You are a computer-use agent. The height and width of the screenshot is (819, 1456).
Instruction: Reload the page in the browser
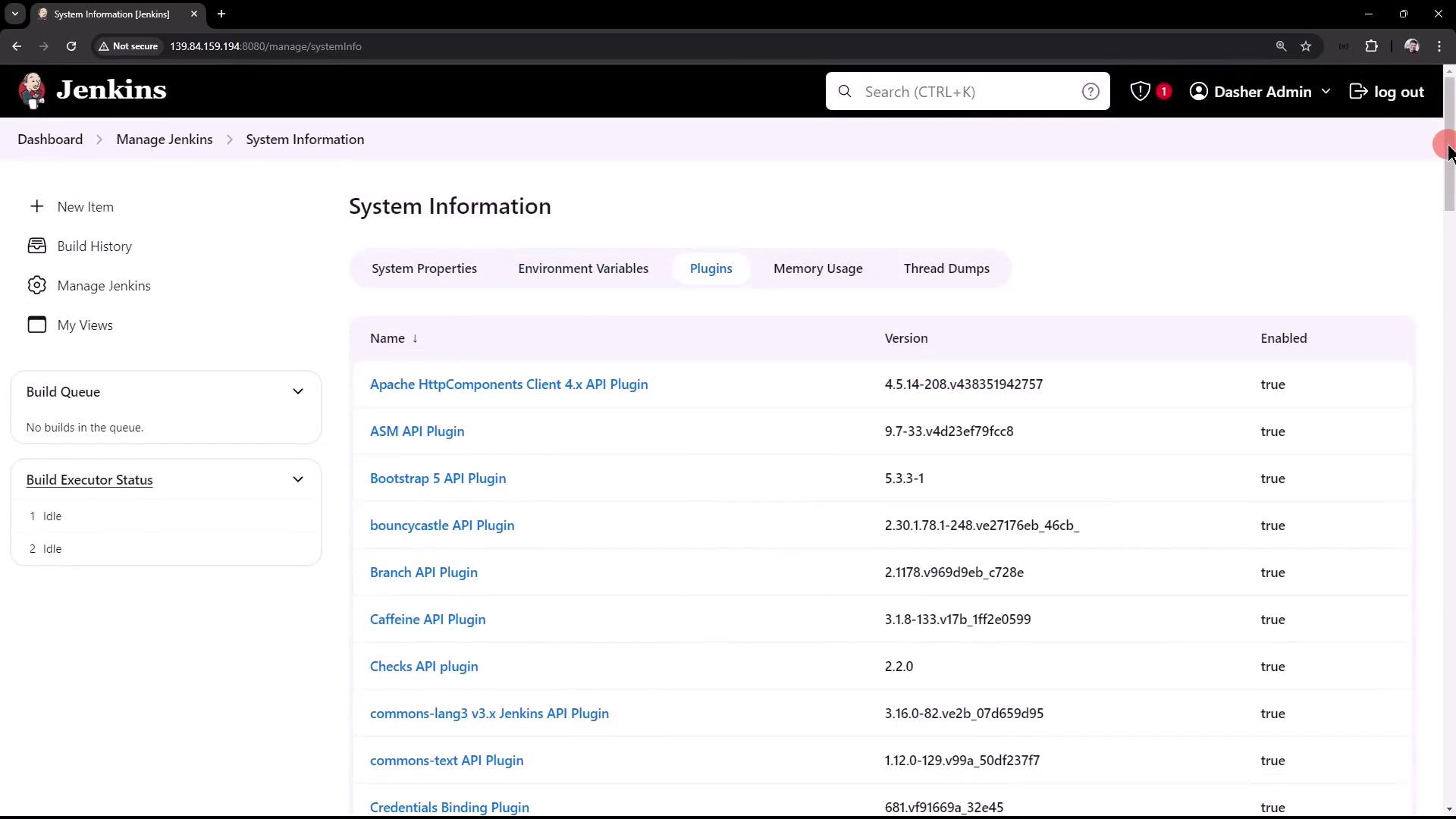tap(71, 46)
